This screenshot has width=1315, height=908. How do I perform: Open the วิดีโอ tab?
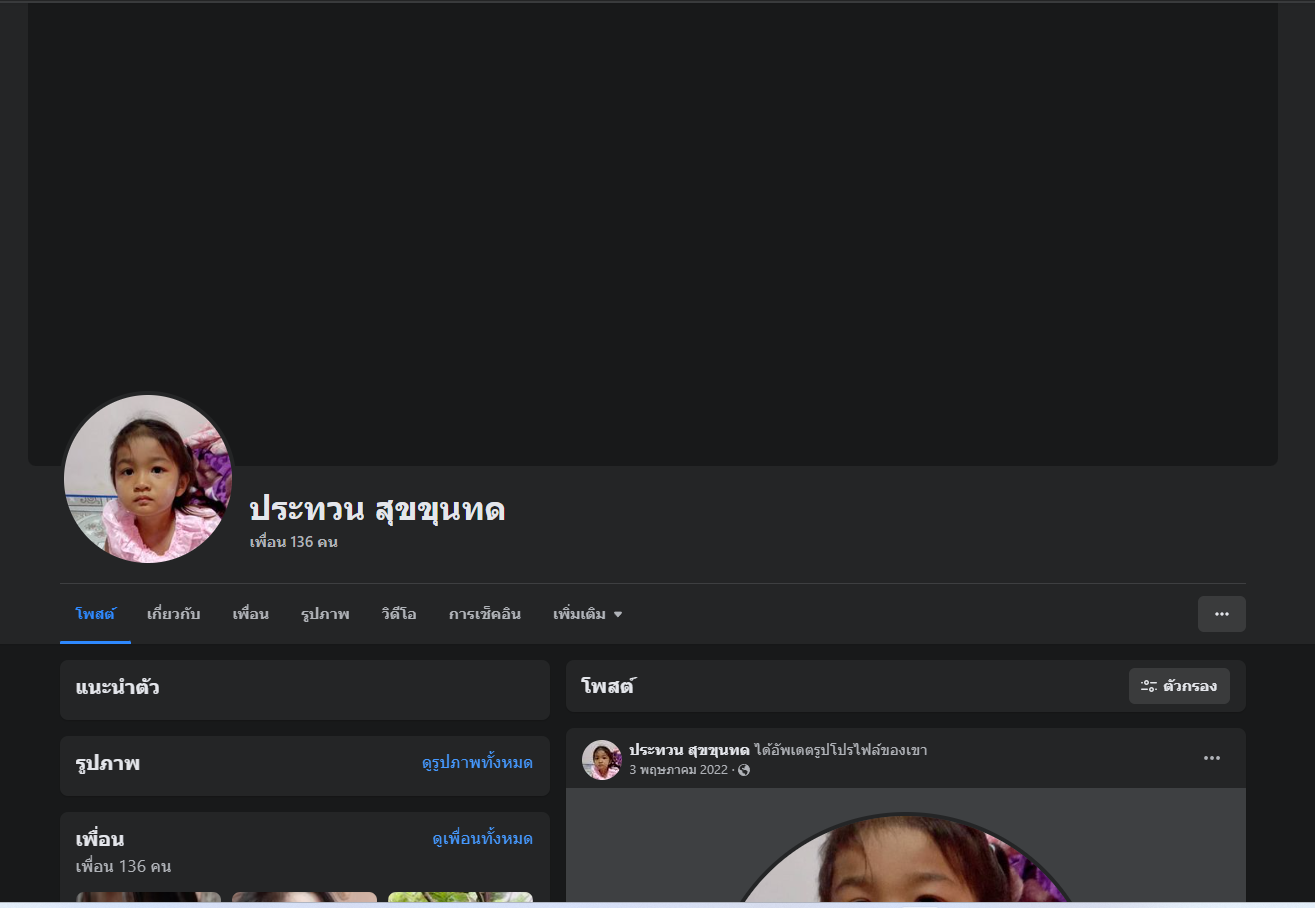click(399, 614)
